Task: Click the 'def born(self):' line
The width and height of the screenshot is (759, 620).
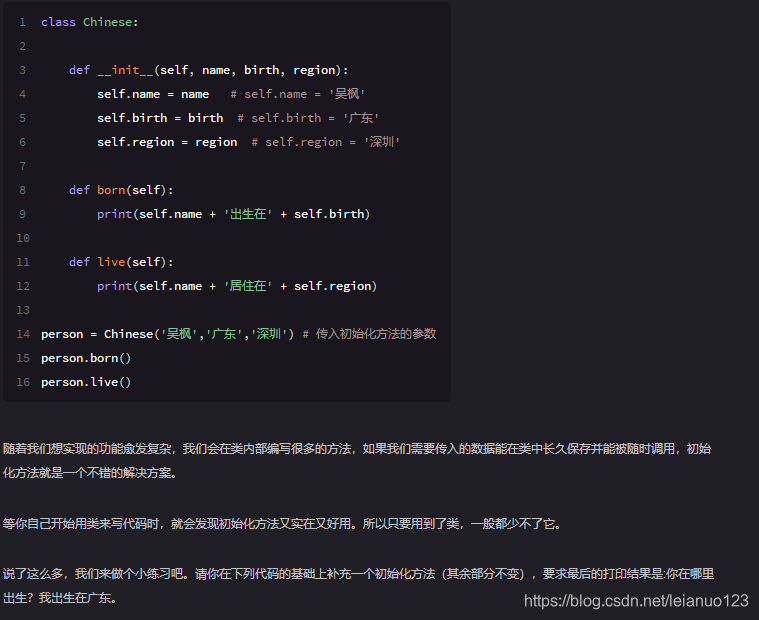Action: click(121, 190)
